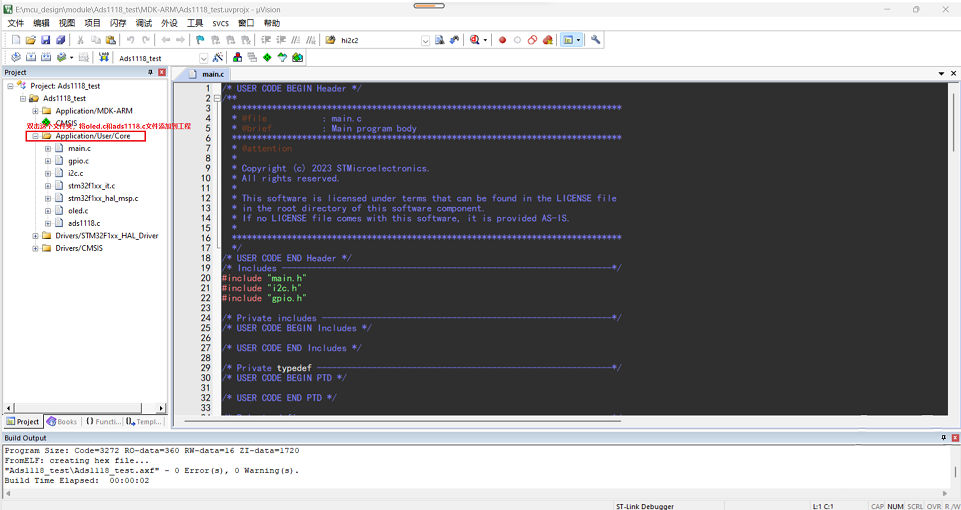Screen dimensions: 961x510
Task: Open the SVCS menu
Action: [221, 23]
